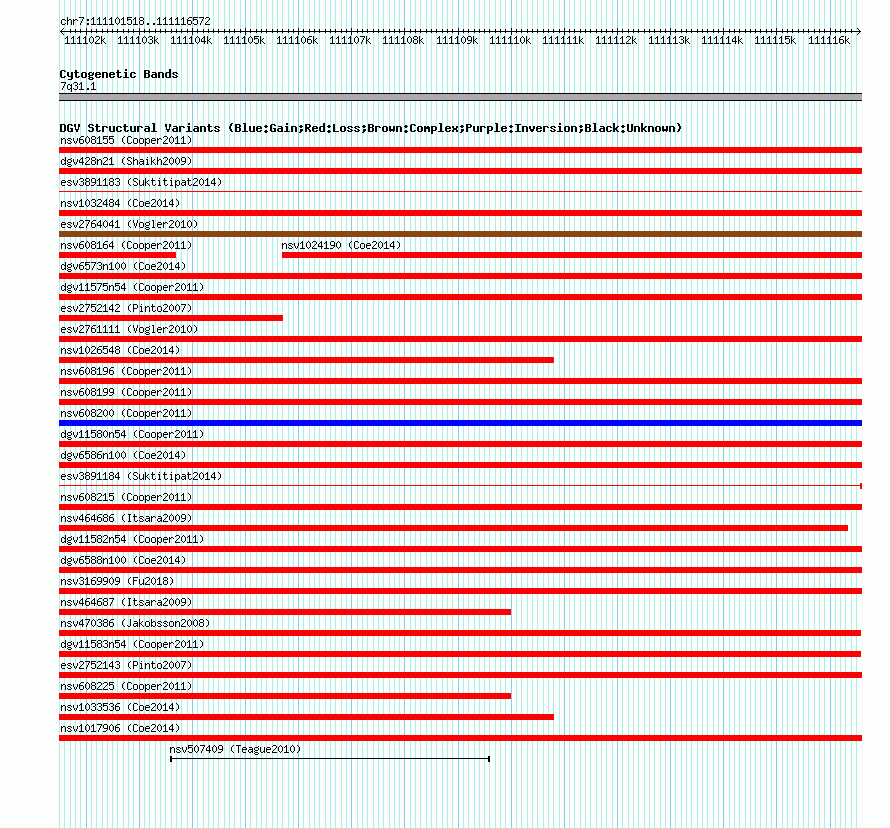
Task: Click the red bar under nsv464686
Action: pyautogui.click(x=454, y=528)
